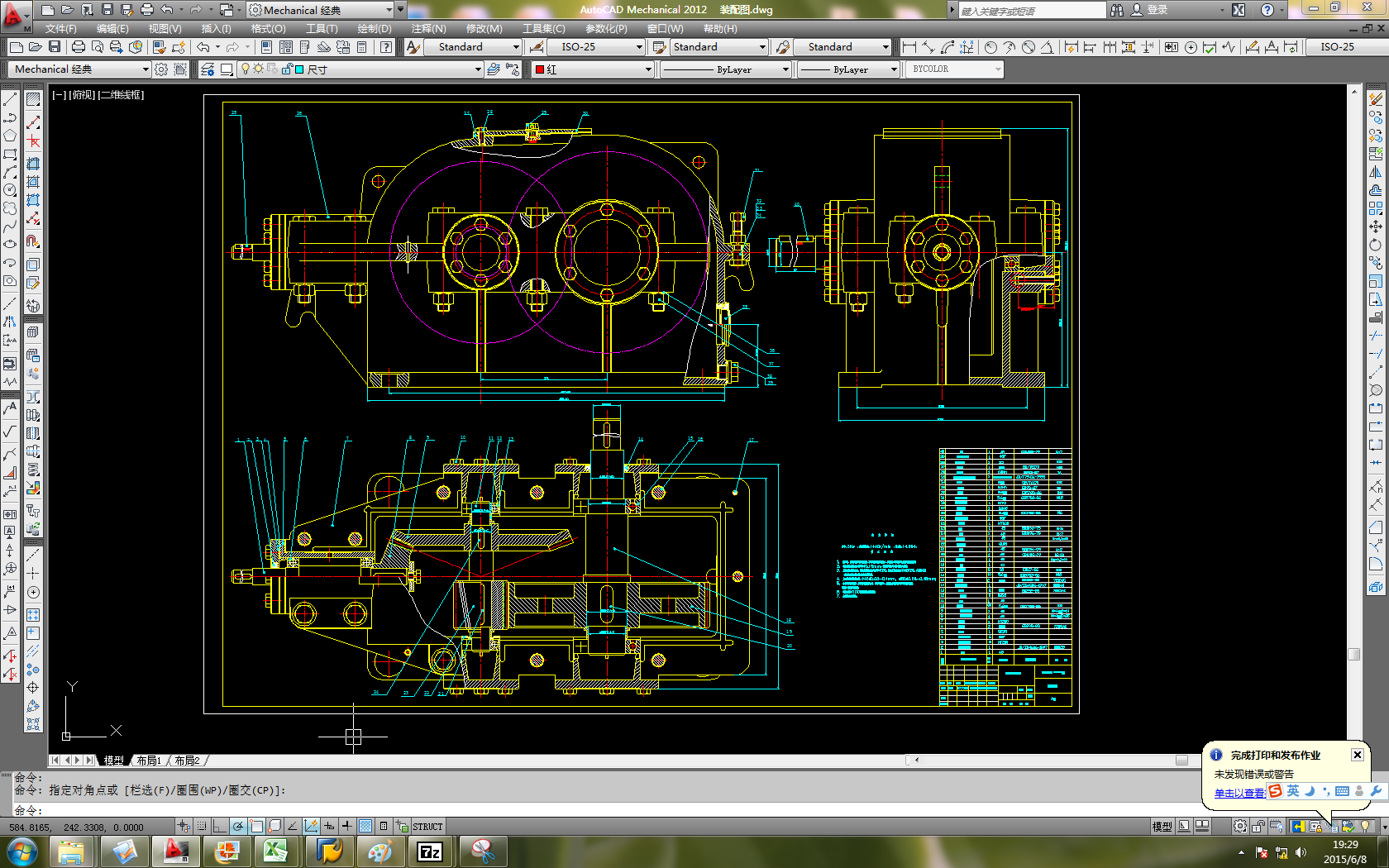Open the Layer Properties Manager icon
The image size is (1389, 868).
coord(208,69)
